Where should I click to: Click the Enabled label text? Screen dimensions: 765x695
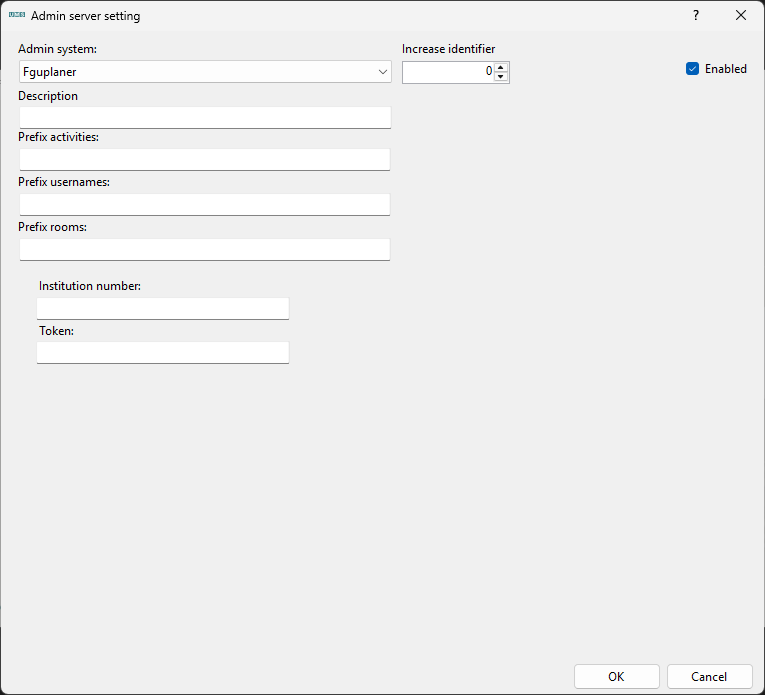coord(725,69)
